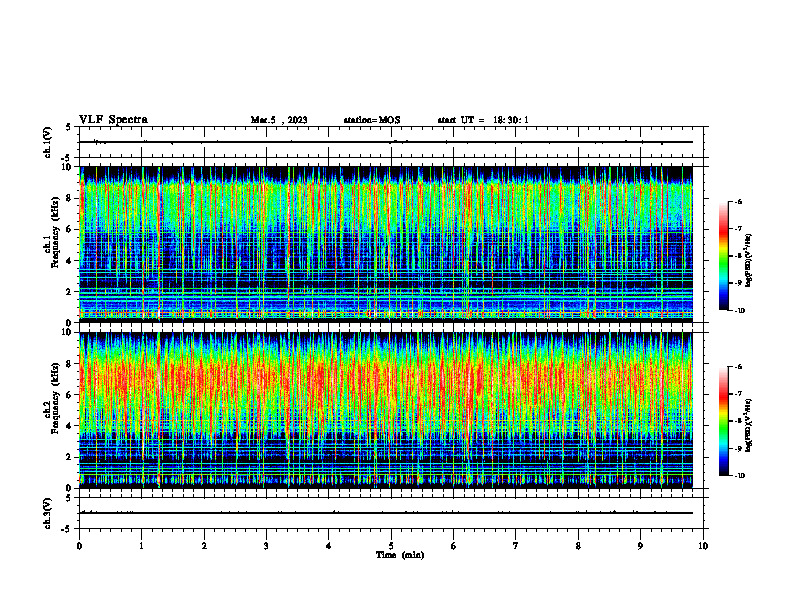Click time axis tick label "8"
792x612 pixels.
(578, 546)
